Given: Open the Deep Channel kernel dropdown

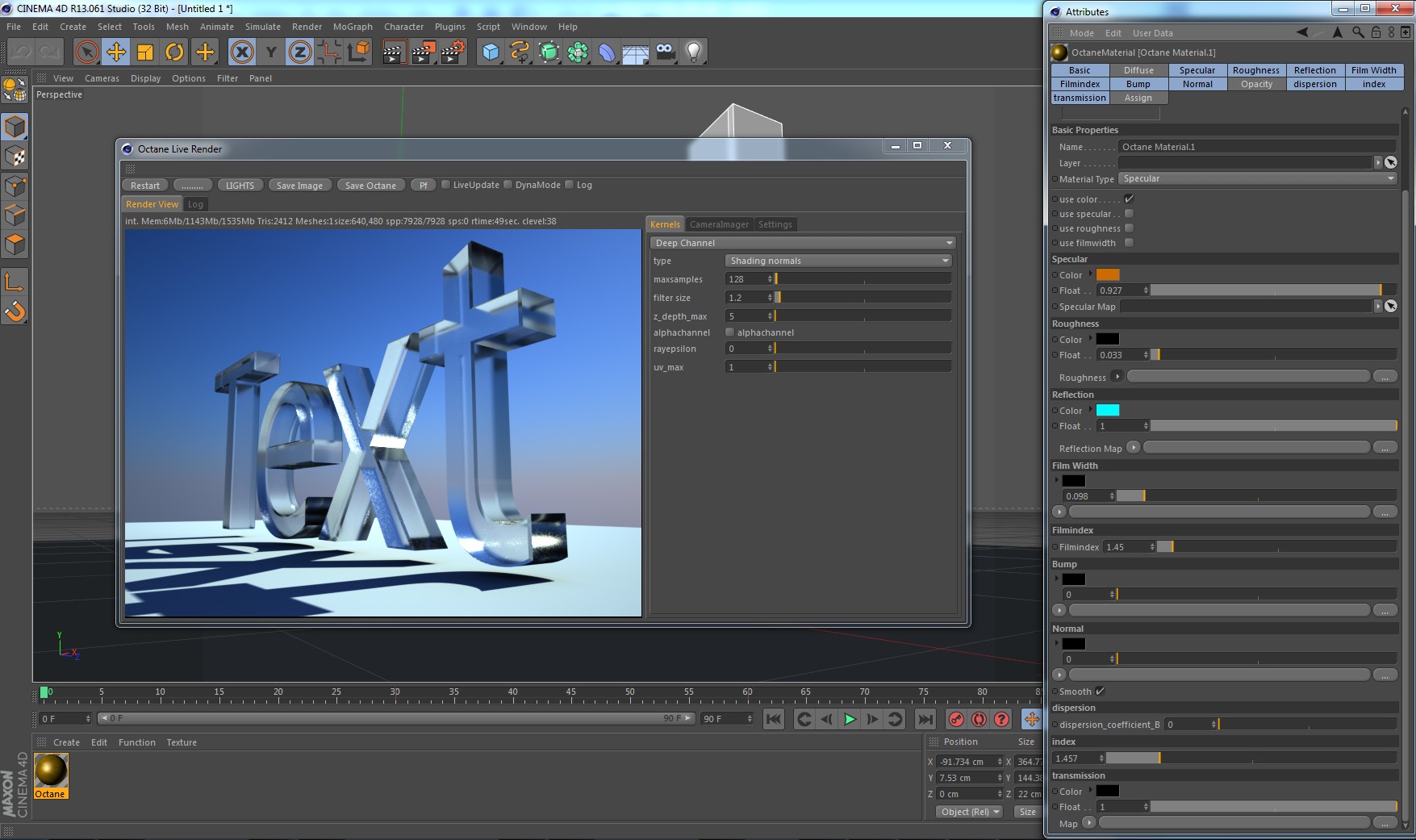Looking at the screenshot, I should [x=803, y=243].
